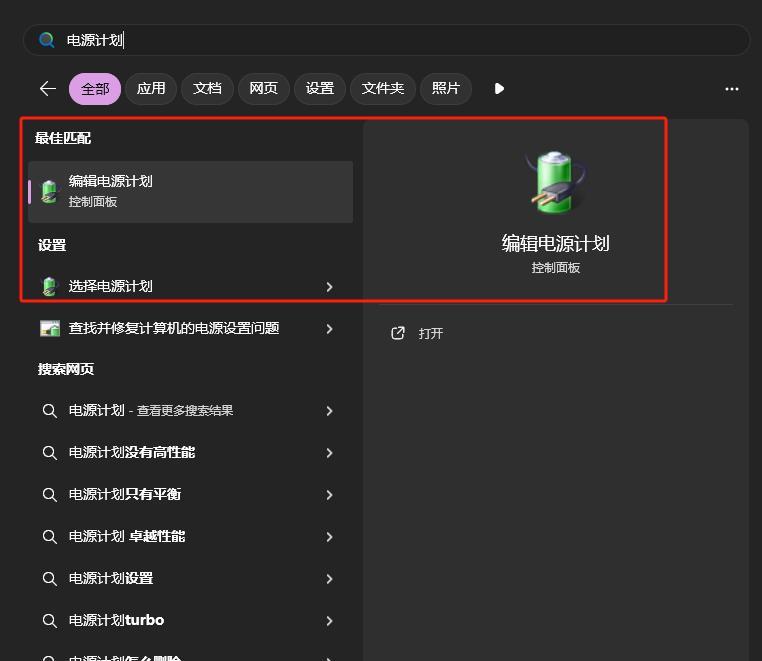The image size is (762, 661).
Task: Open the 电源计划turbo web suggestion
Action: point(116,621)
